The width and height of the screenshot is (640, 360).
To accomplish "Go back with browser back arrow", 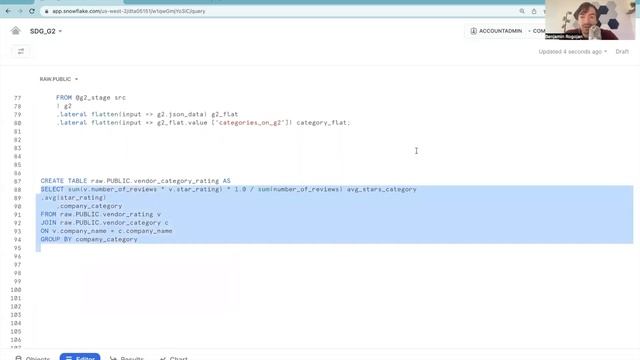I will (x=8, y=11).
